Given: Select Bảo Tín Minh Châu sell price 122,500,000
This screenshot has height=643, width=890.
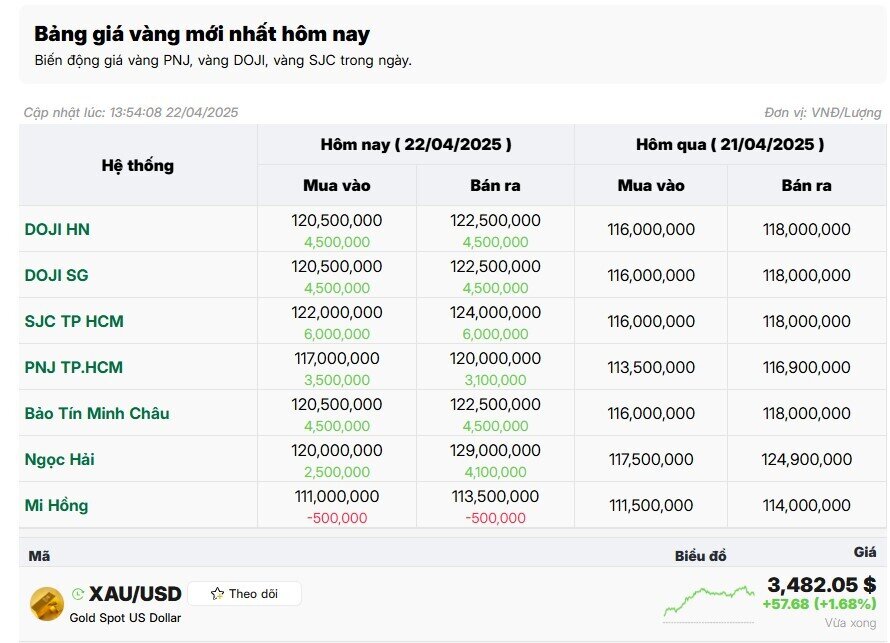Looking at the screenshot, I should tap(495, 404).
